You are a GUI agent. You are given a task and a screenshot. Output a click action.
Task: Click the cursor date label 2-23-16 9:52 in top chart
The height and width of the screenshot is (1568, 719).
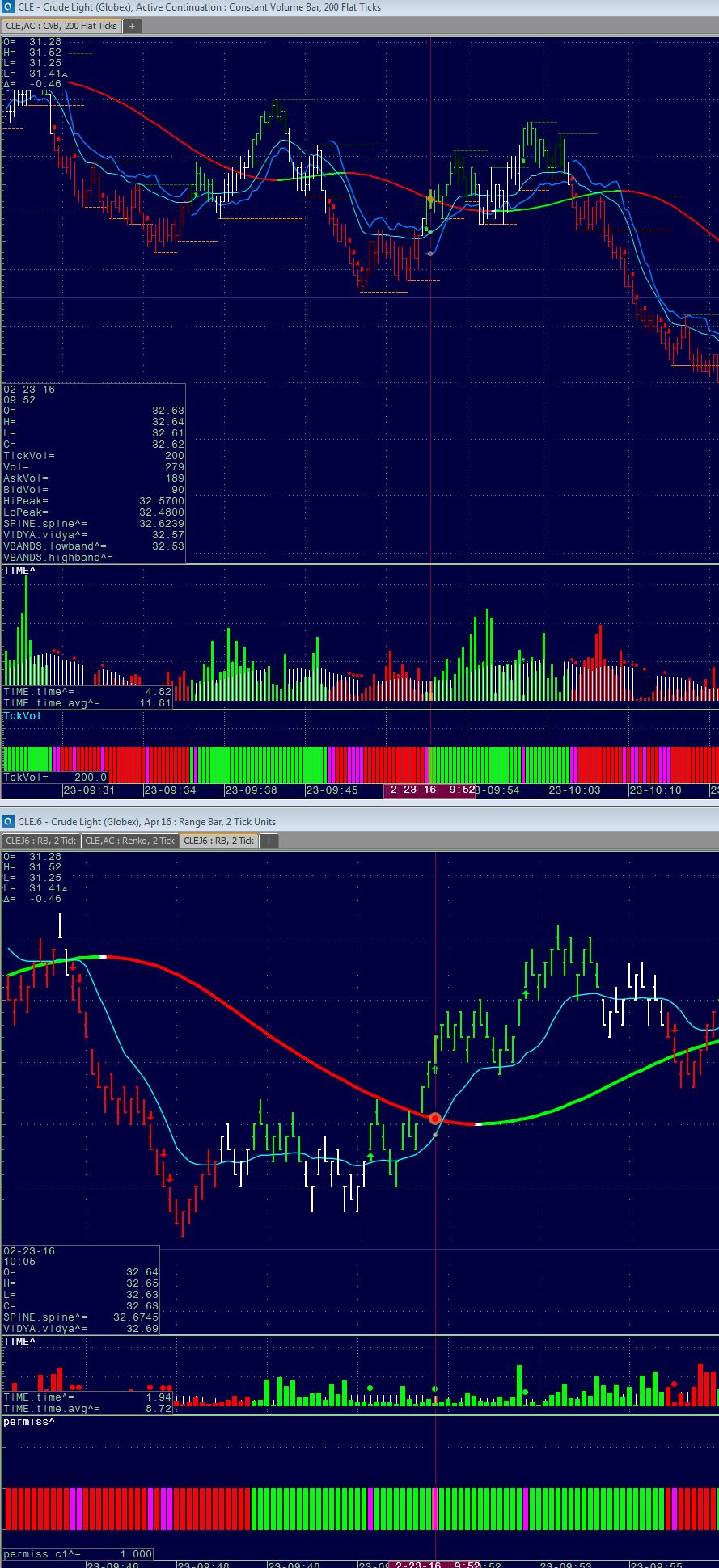point(429,790)
